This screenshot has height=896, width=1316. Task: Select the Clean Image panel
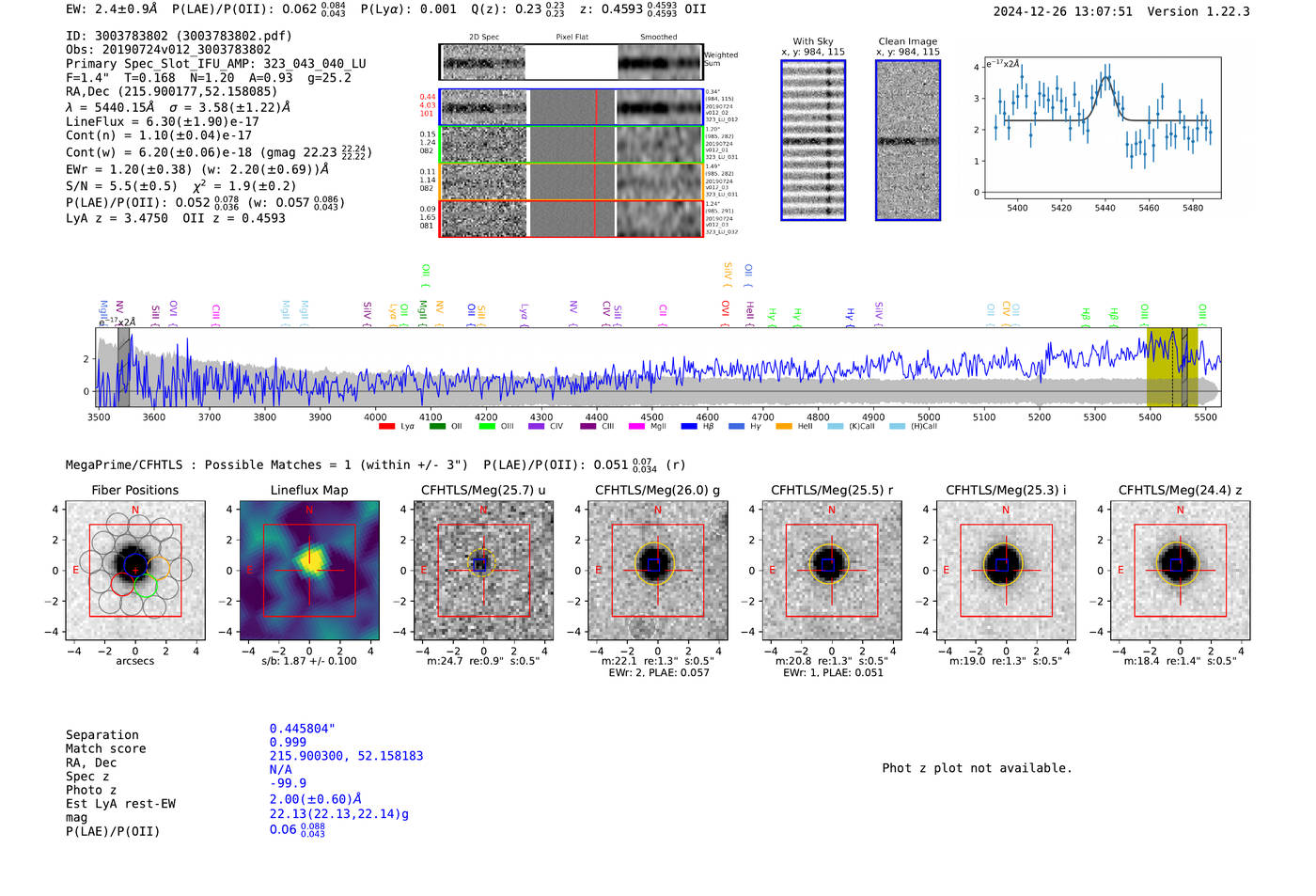click(x=908, y=140)
